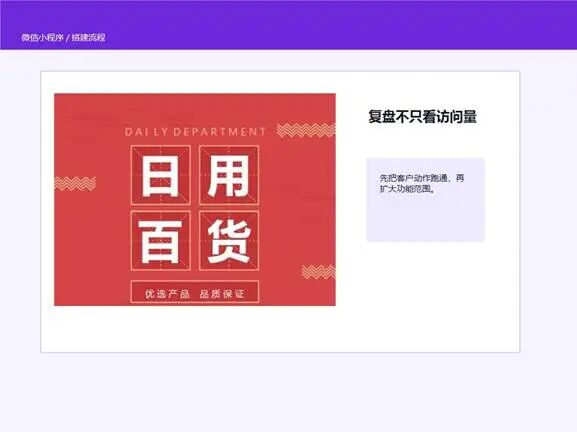Image resolution: width=577 pixels, height=432 pixels.
Task: Click the 微信小程序 breadcrumb link
Action: point(42,37)
